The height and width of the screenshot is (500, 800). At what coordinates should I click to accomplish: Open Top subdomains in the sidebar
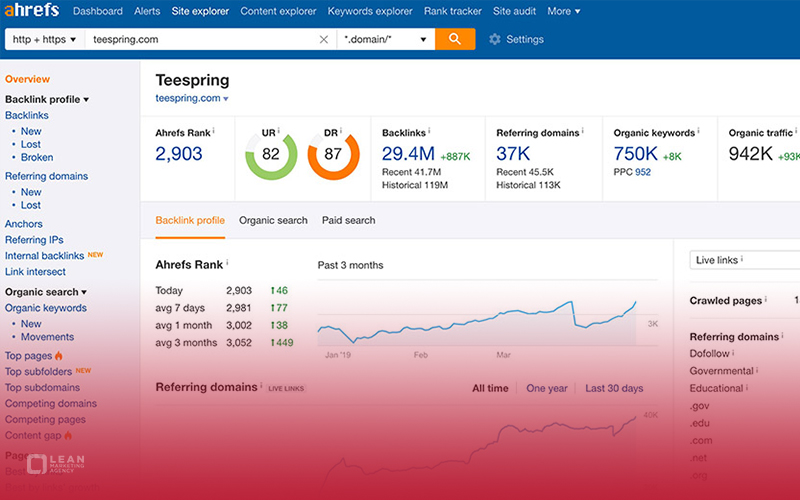tap(42, 387)
